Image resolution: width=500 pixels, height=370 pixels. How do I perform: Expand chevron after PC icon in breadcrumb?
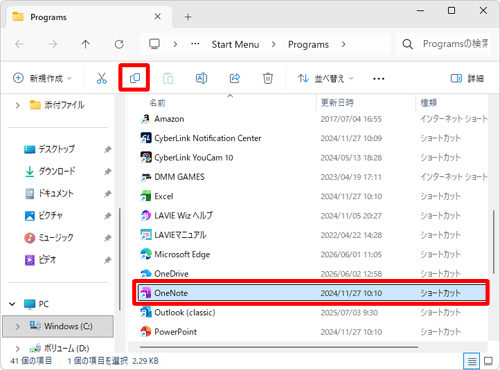click(175, 44)
